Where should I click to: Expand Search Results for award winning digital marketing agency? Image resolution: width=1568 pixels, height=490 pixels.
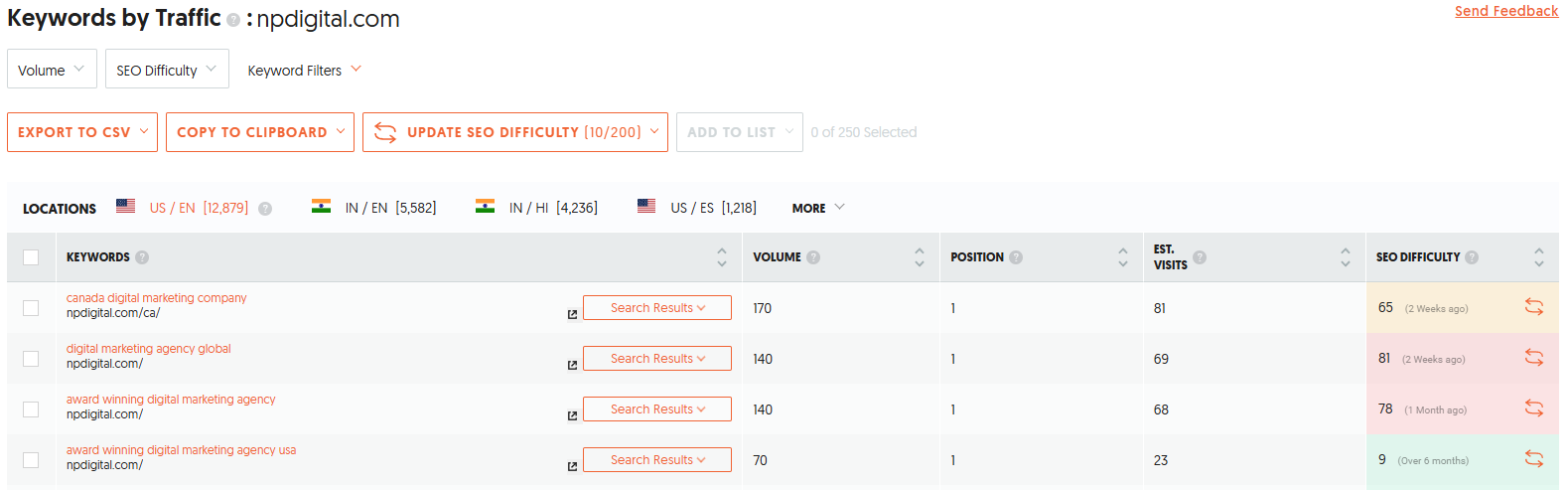tap(657, 409)
